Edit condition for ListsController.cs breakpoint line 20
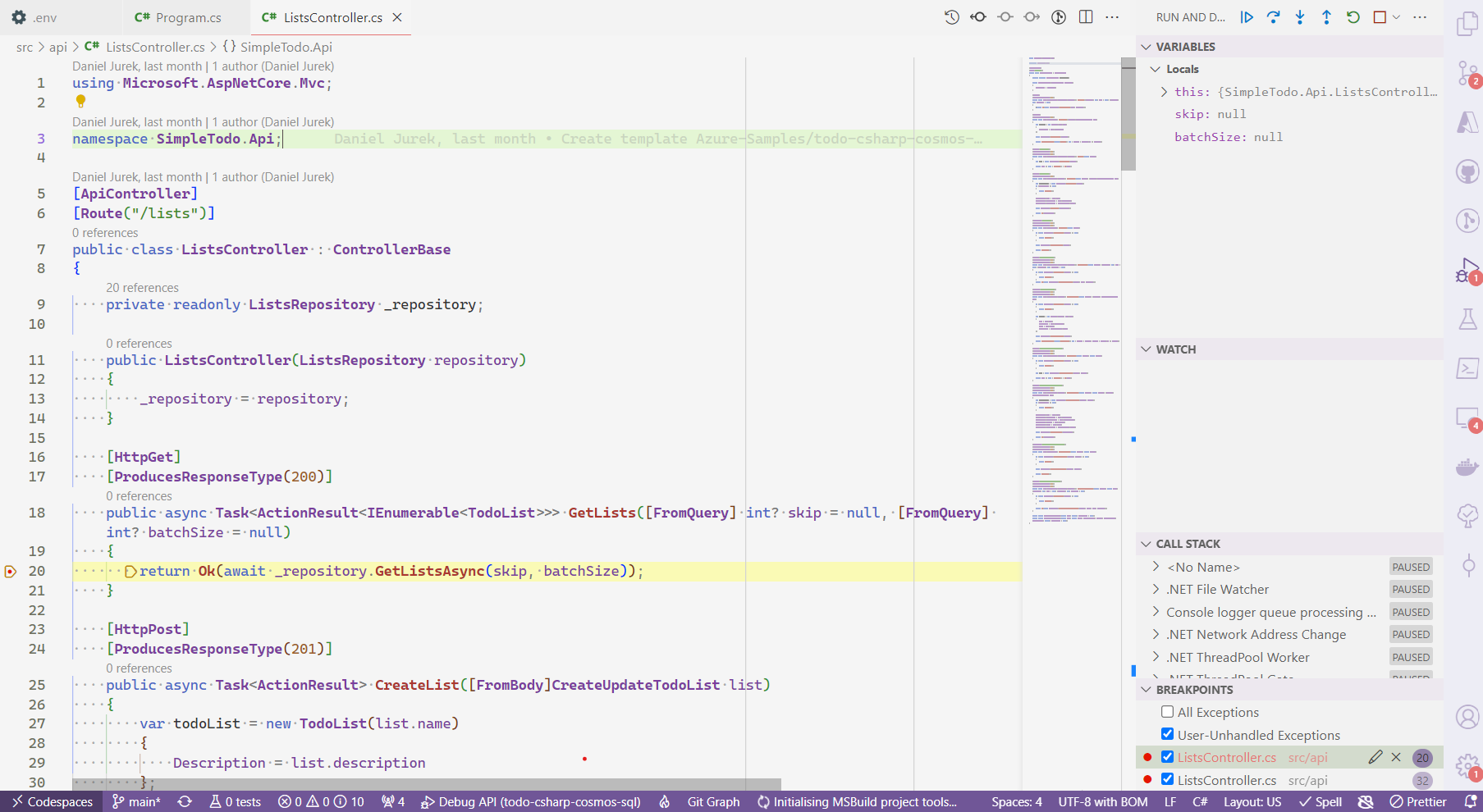Screen dimensions: 1483x812 tap(1375, 757)
